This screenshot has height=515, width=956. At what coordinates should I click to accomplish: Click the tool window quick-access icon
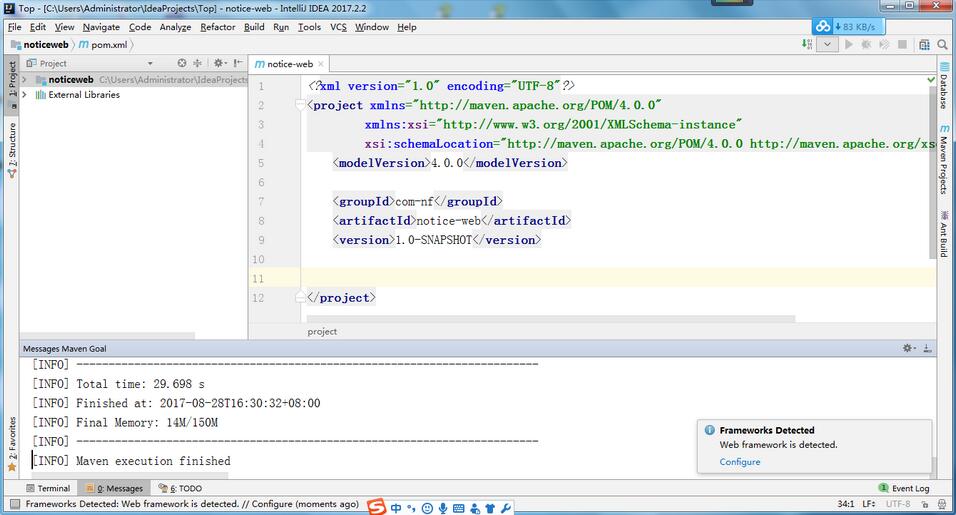tap(15, 504)
